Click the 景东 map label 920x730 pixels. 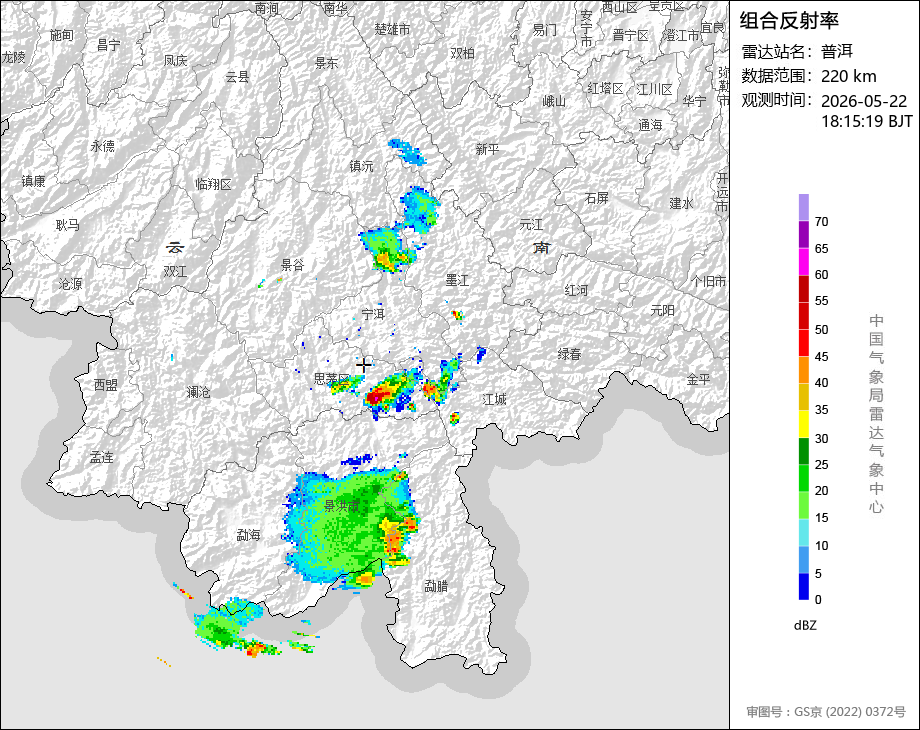(x=326, y=63)
